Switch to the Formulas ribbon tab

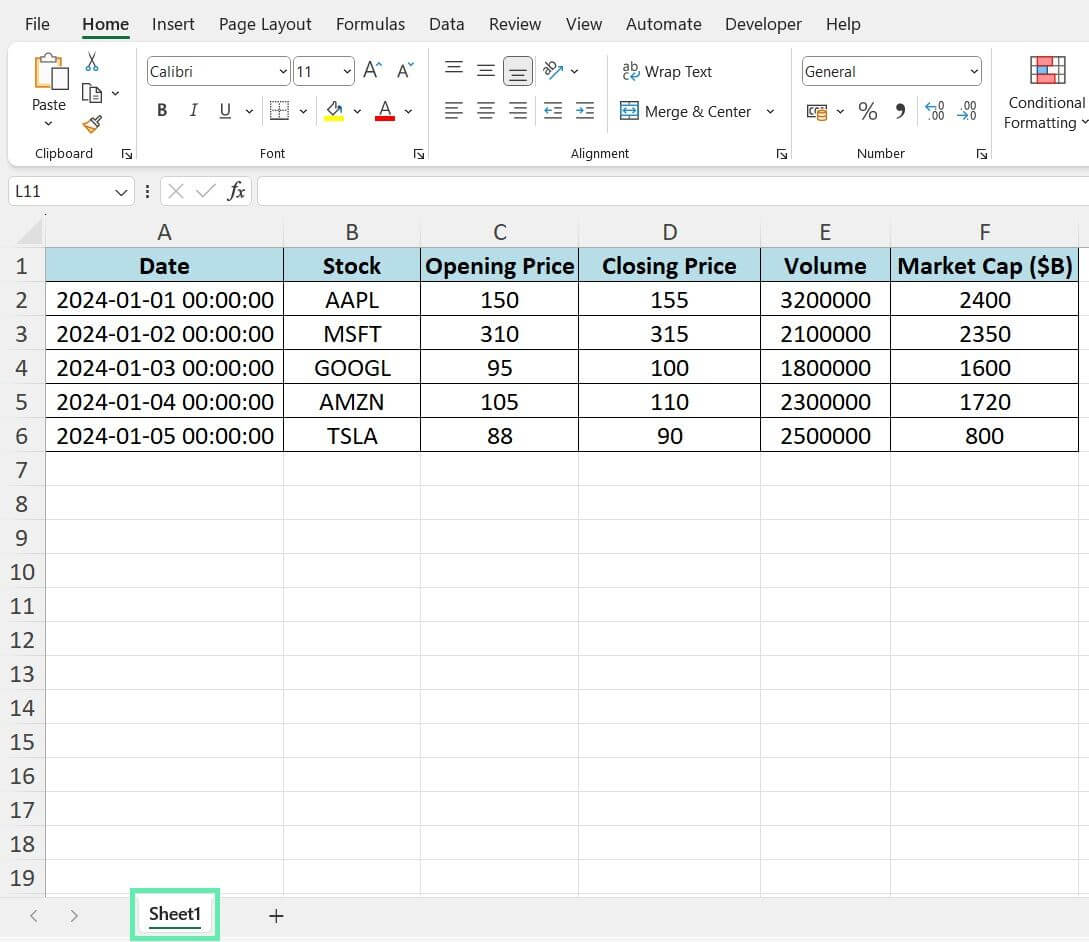pos(370,23)
